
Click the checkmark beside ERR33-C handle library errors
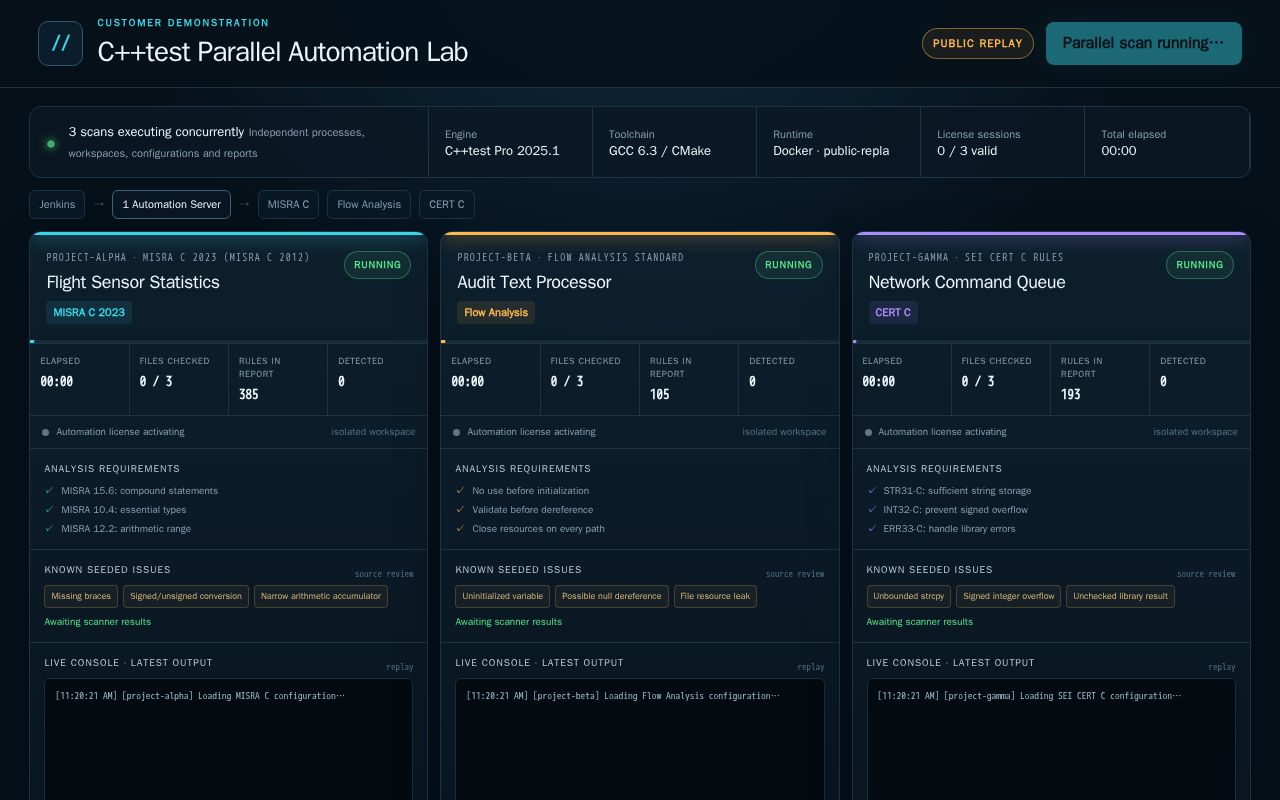871,528
